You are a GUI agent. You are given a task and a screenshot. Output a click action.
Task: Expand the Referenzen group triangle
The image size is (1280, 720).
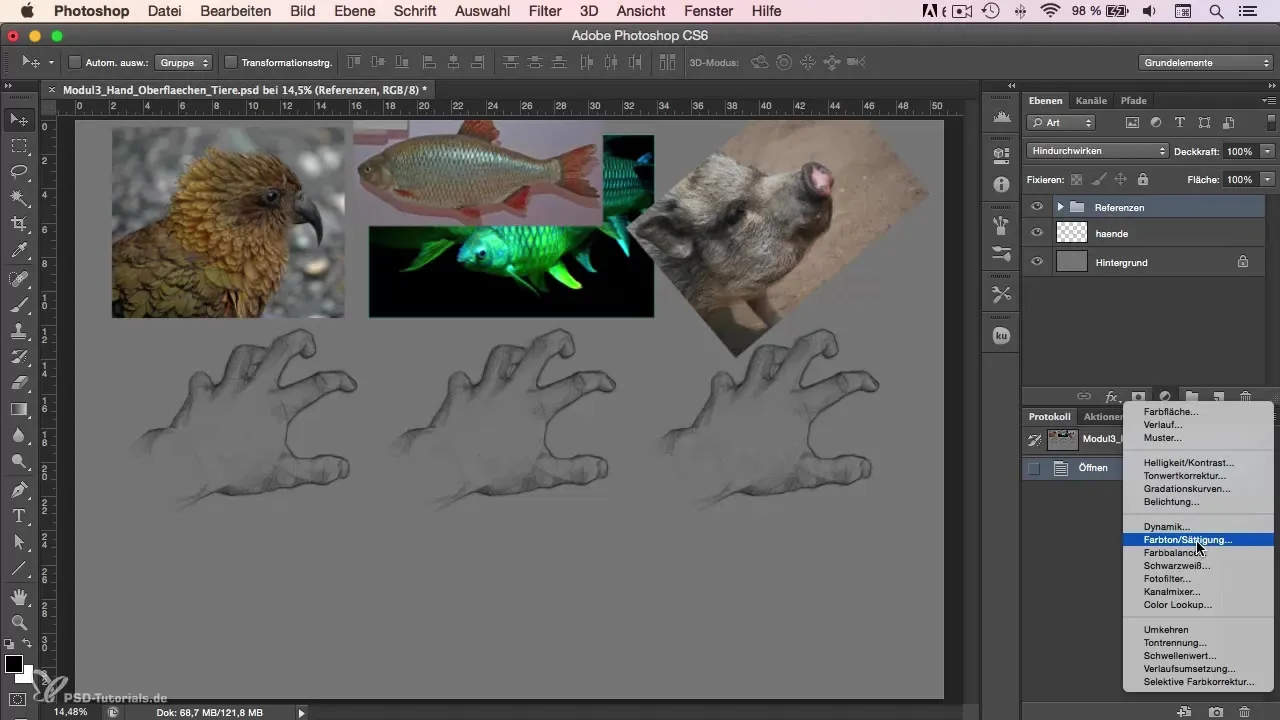coord(1060,206)
